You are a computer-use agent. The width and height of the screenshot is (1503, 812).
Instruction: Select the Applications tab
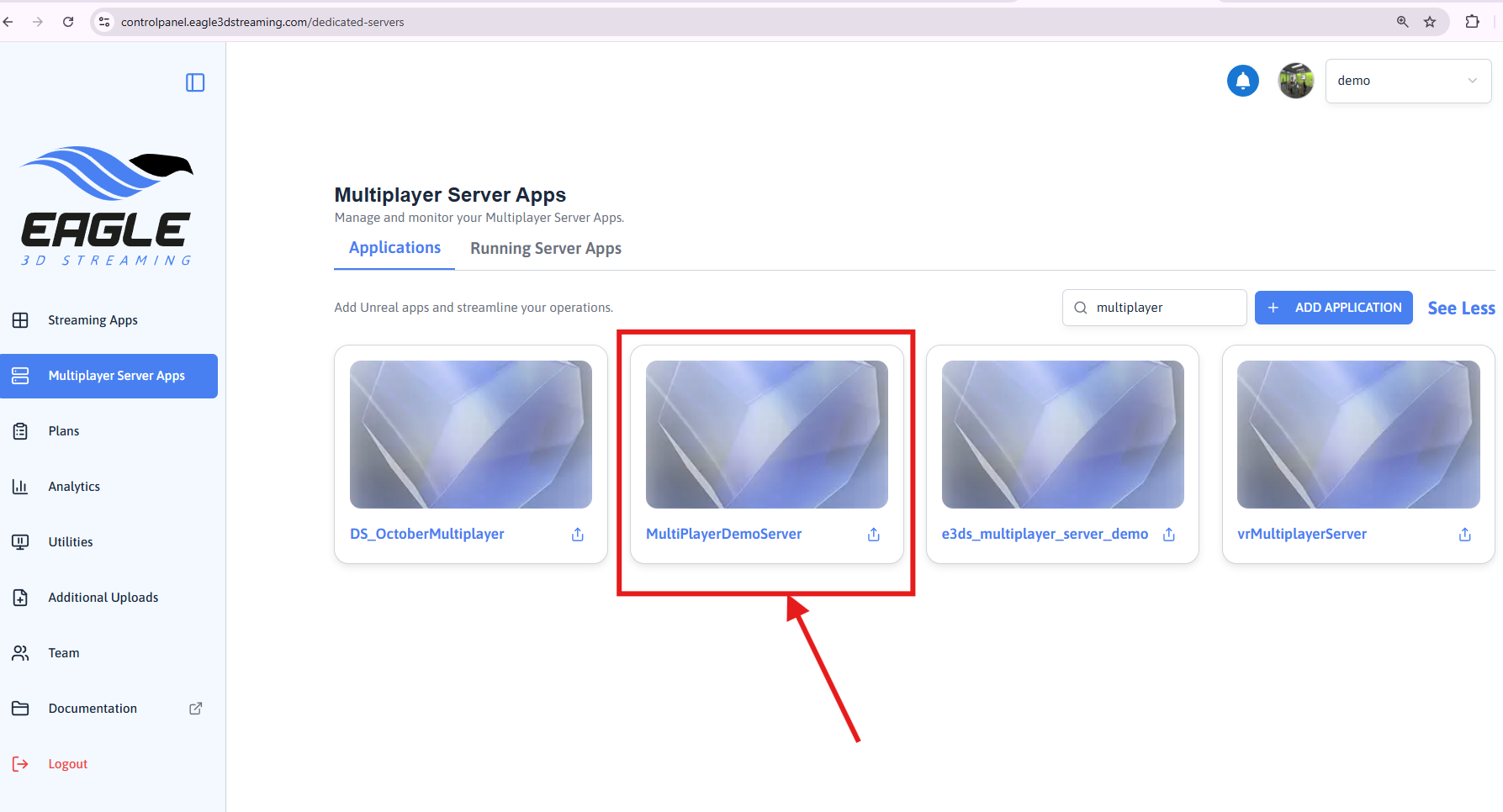394,248
